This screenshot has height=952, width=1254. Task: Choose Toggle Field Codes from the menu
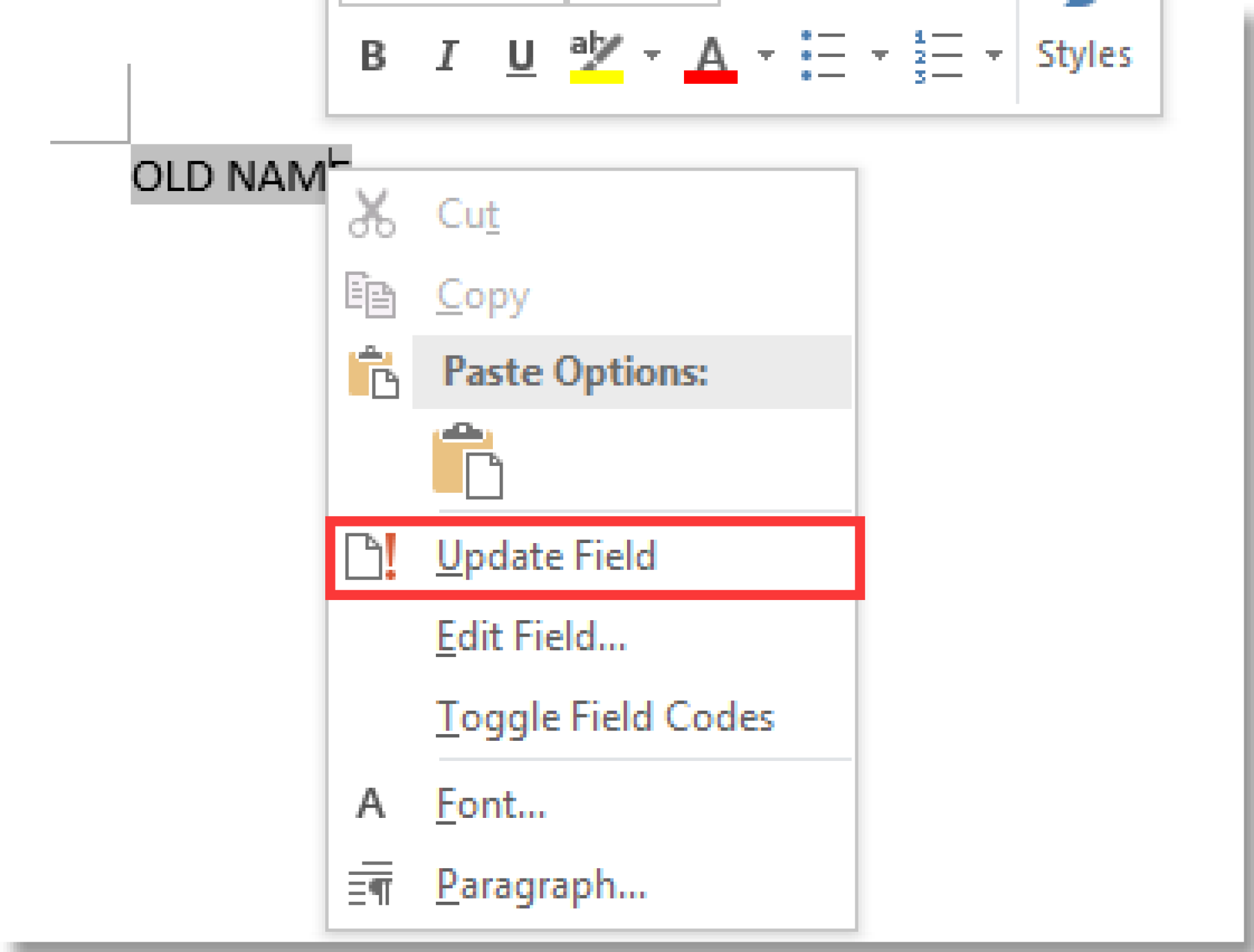605,716
